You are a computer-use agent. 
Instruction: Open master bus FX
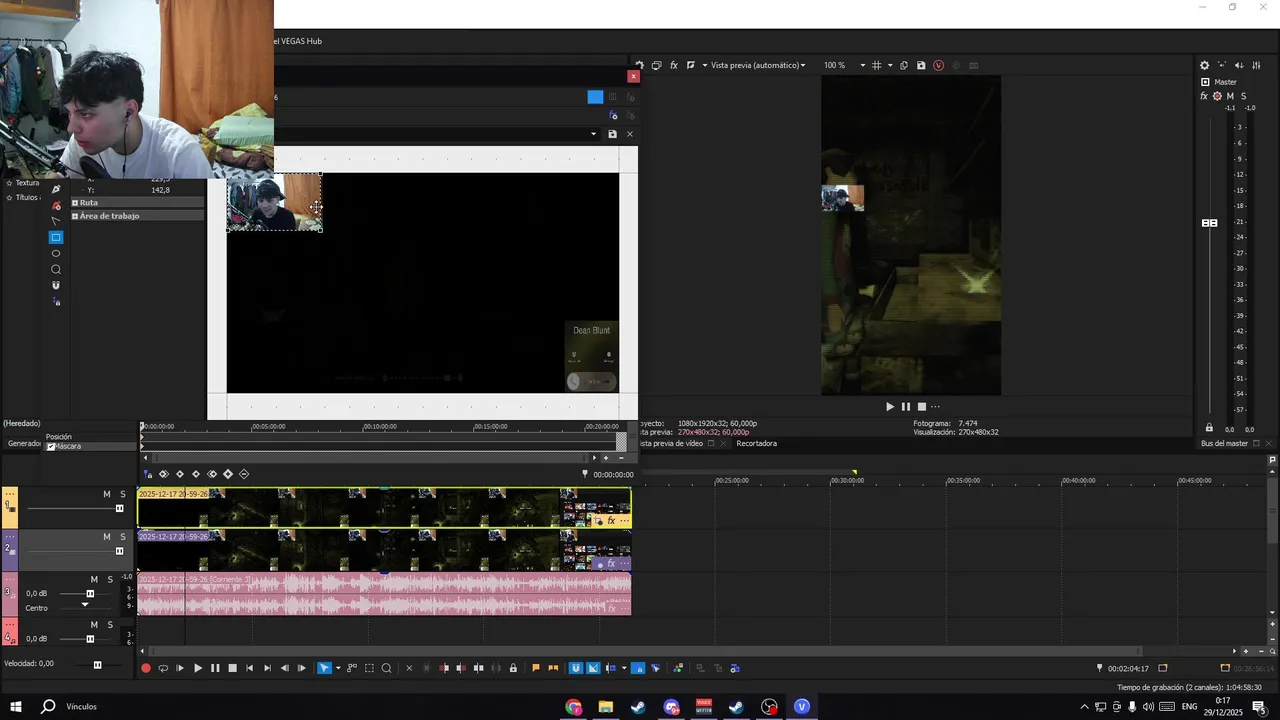pyautogui.click(x=1204, y=96)
